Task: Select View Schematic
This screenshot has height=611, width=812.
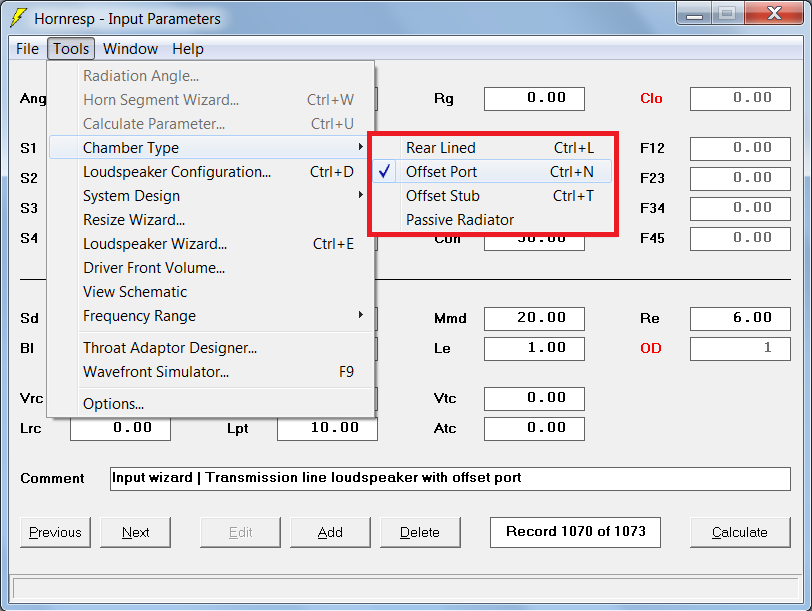Action: pos(211,292)
